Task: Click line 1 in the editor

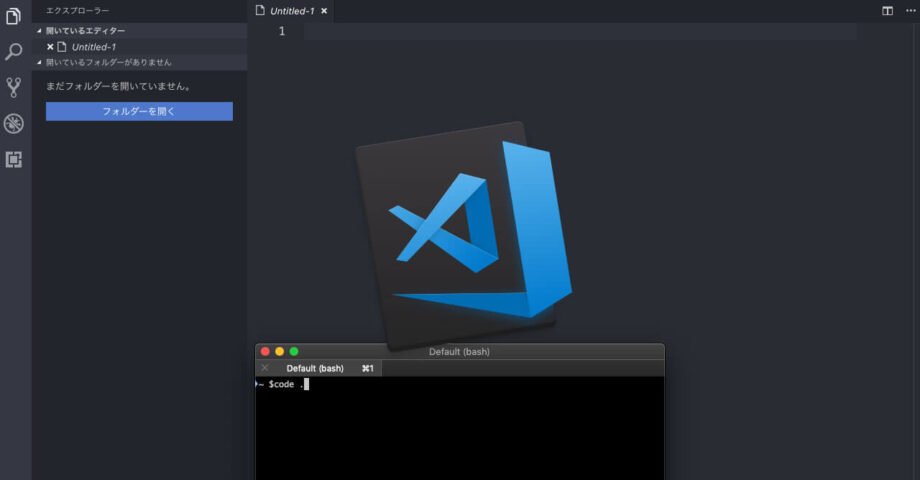Action: (x=580, y=31)
